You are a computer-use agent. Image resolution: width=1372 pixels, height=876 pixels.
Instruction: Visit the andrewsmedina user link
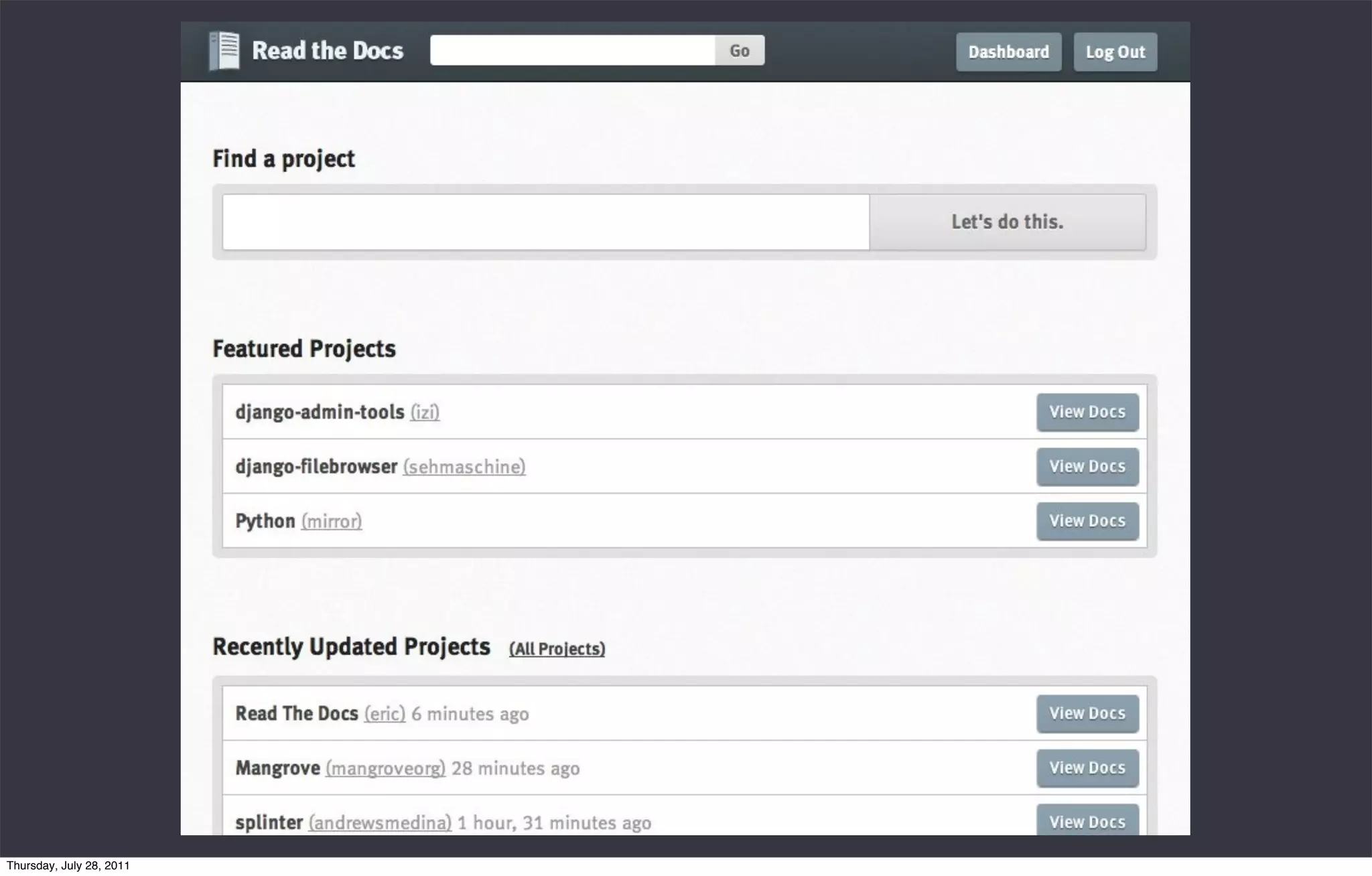pos(380,823)
